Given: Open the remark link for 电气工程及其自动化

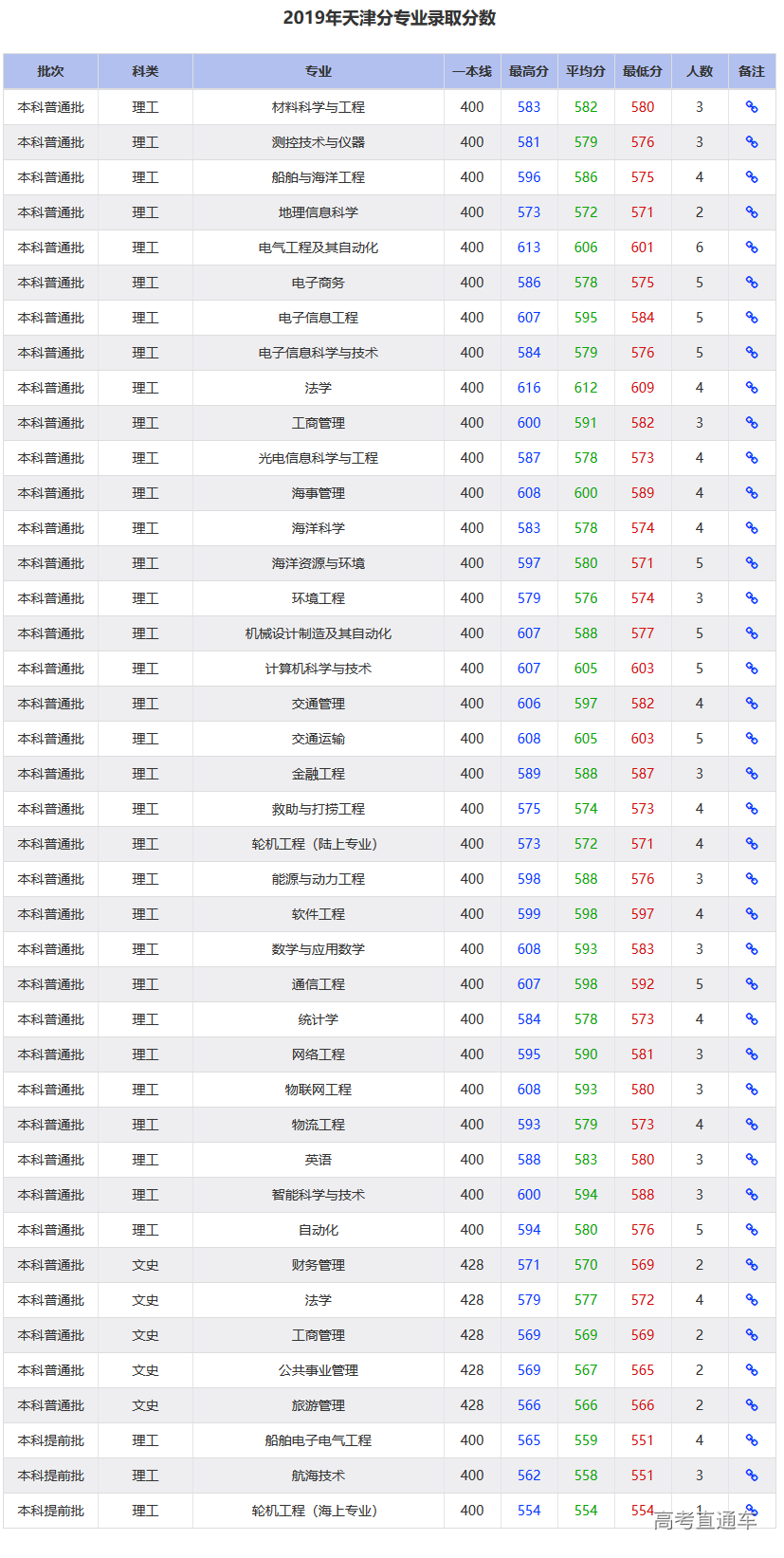Looking at the screenshot, I should click(751, 247).
